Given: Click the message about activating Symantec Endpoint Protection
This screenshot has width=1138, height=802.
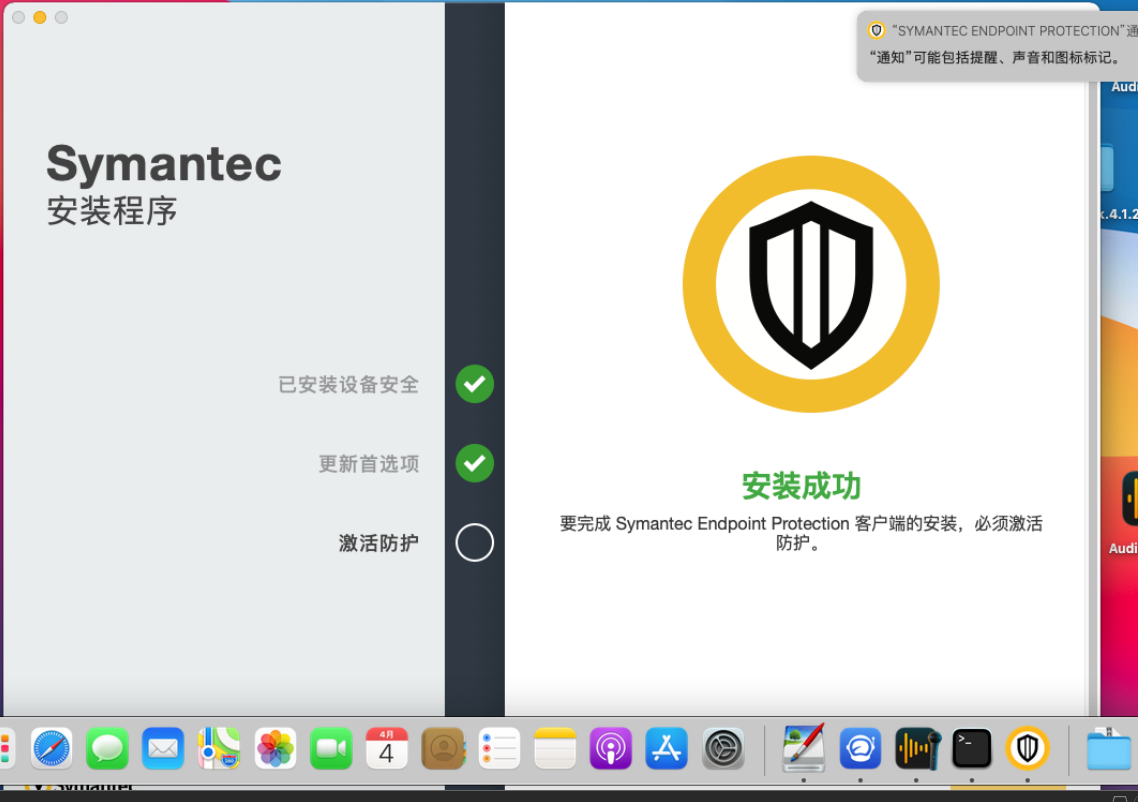Looking at the screenshot, I should tap(801, 533).
